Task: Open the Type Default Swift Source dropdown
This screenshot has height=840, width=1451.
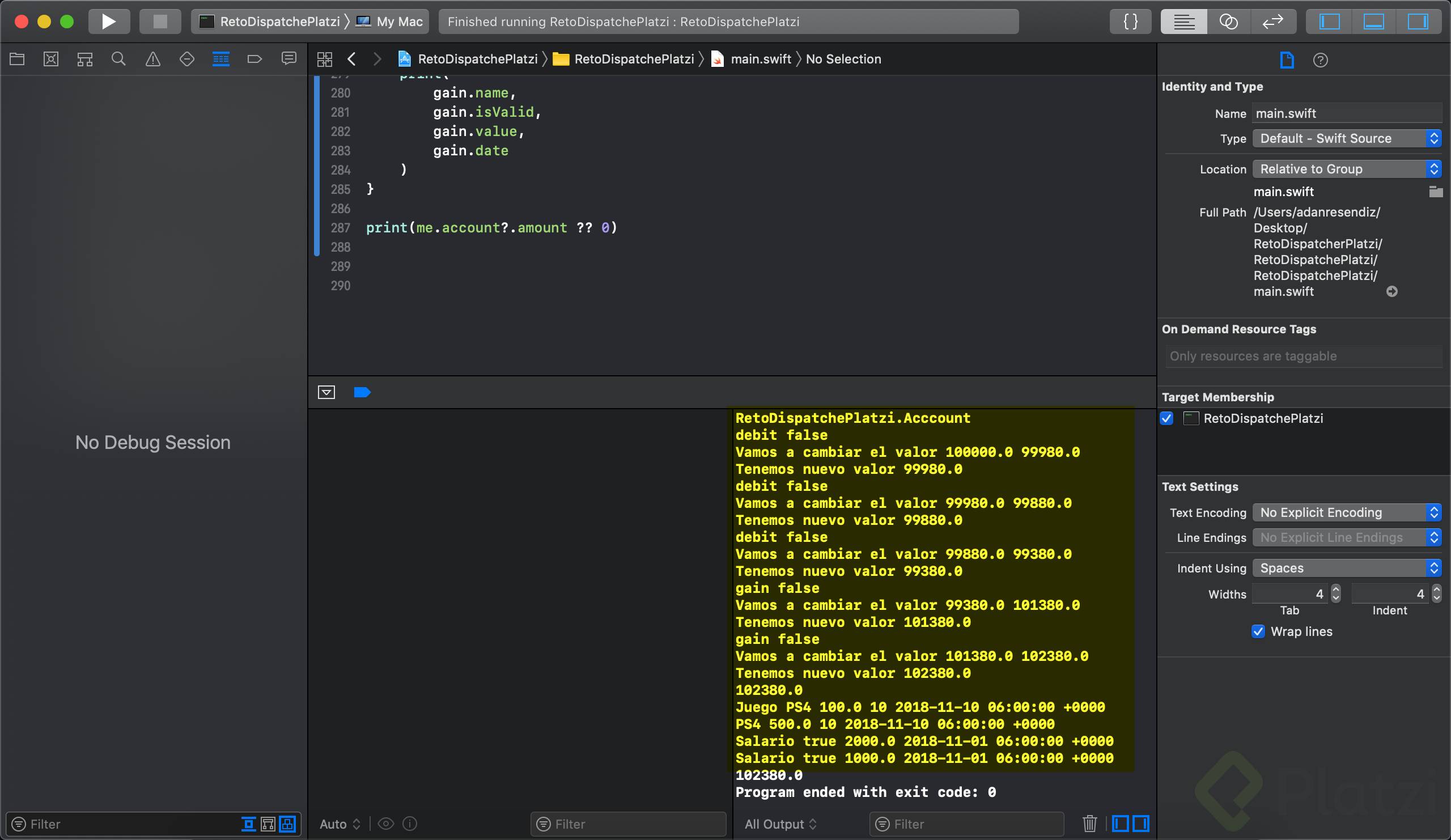Action: [x=1346, y=138]
